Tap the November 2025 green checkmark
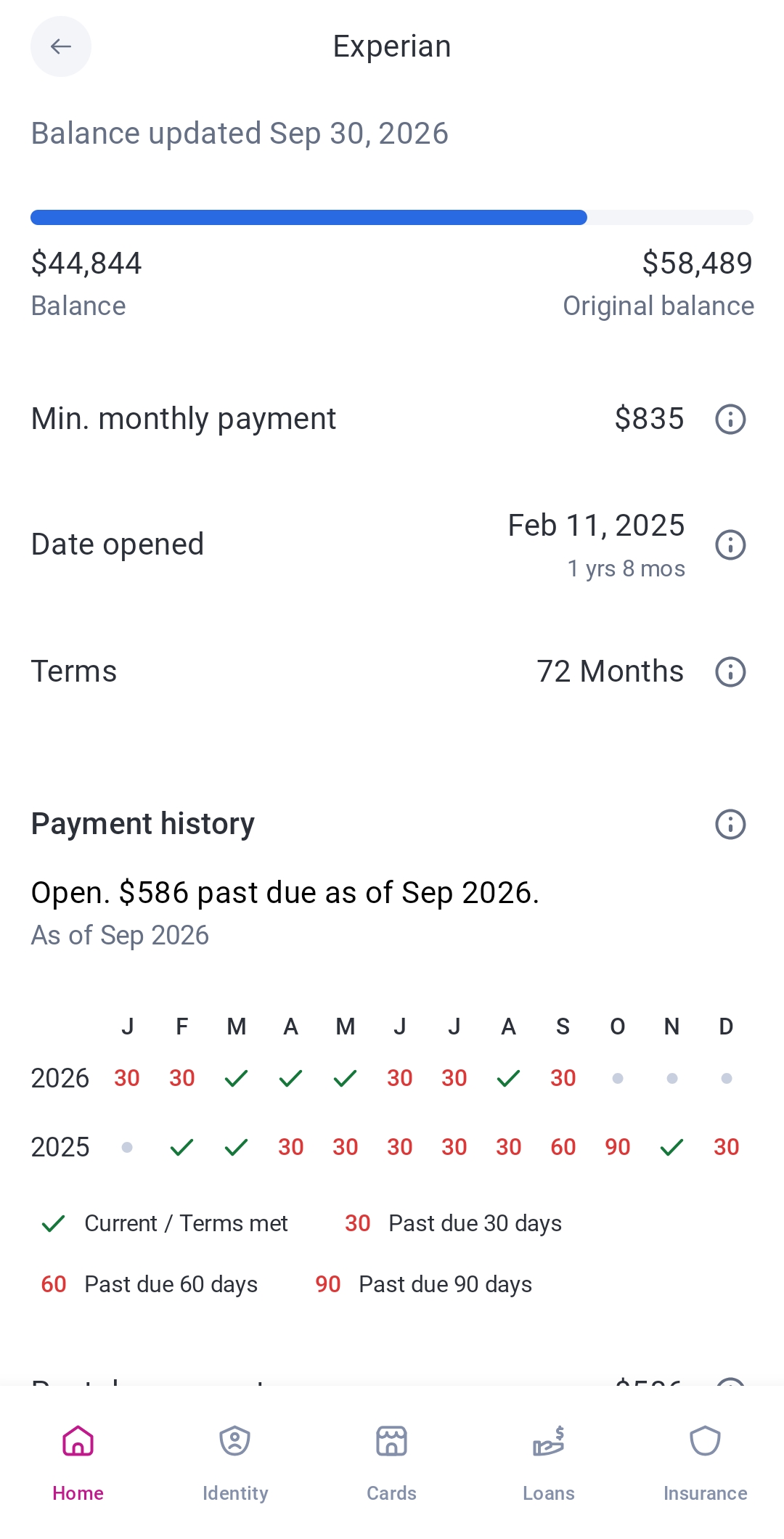This screenshot has height=1539, width=784. click(x=672, y=1147)
